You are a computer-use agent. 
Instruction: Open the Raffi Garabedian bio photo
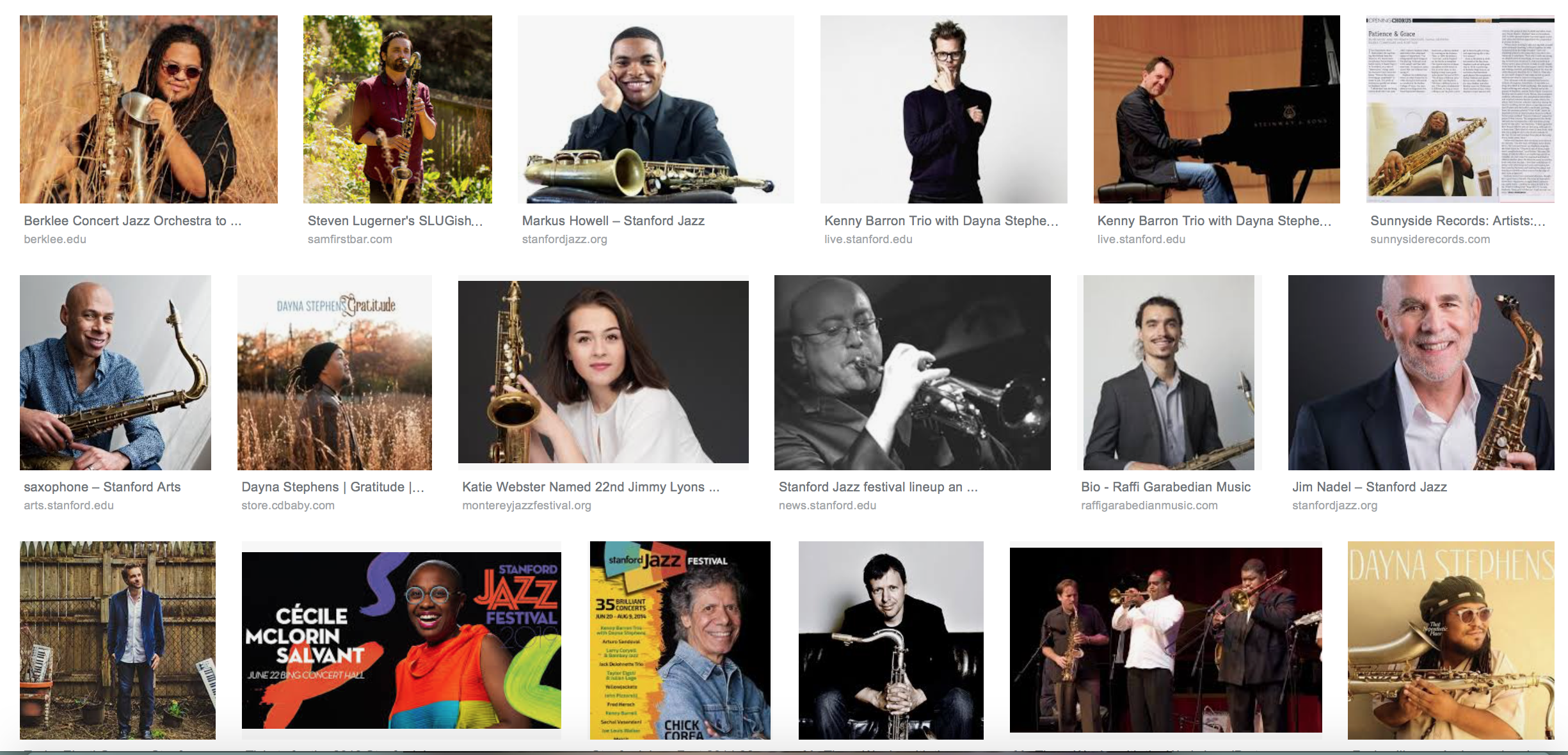[x=1169, y=372]
